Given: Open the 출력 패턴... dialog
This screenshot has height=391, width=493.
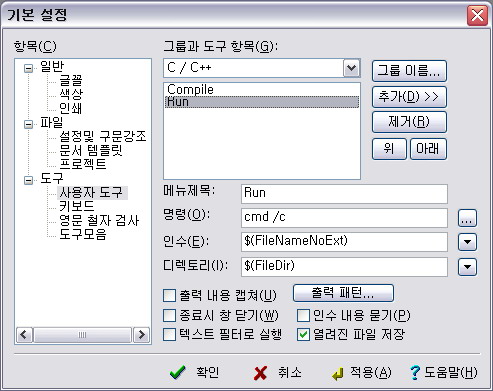Looking at the screenshot, I should (x=343, y=293).
